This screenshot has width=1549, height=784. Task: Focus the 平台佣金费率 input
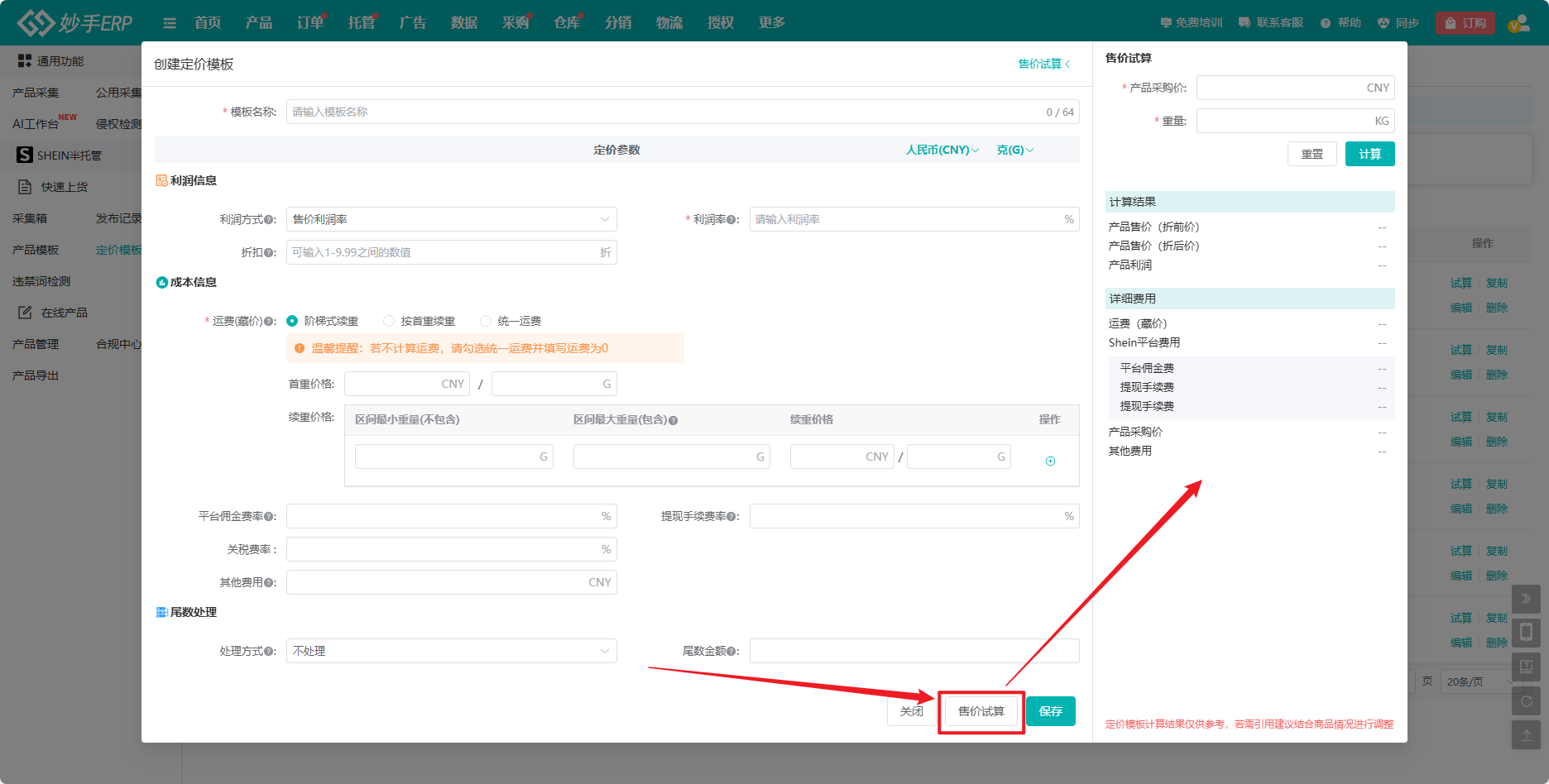(x=451, y=516)
